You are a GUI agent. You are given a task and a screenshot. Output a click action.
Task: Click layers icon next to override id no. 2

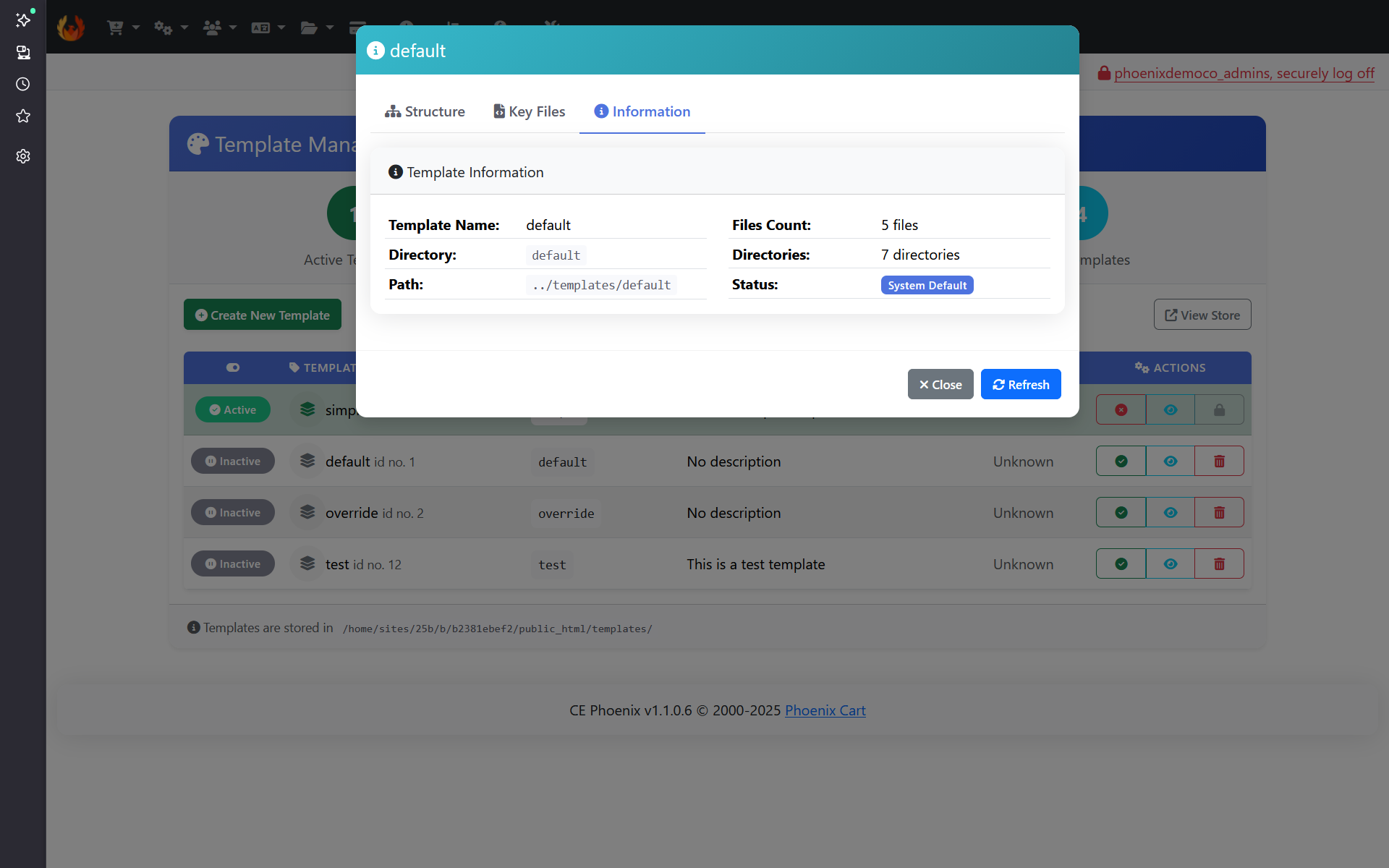click(307, 512)
